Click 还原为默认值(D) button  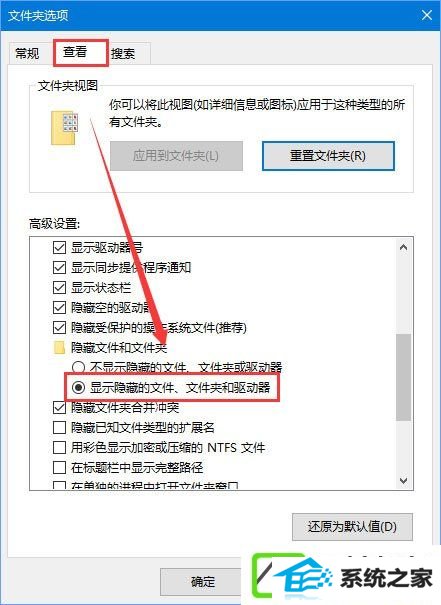pos(352,527)
